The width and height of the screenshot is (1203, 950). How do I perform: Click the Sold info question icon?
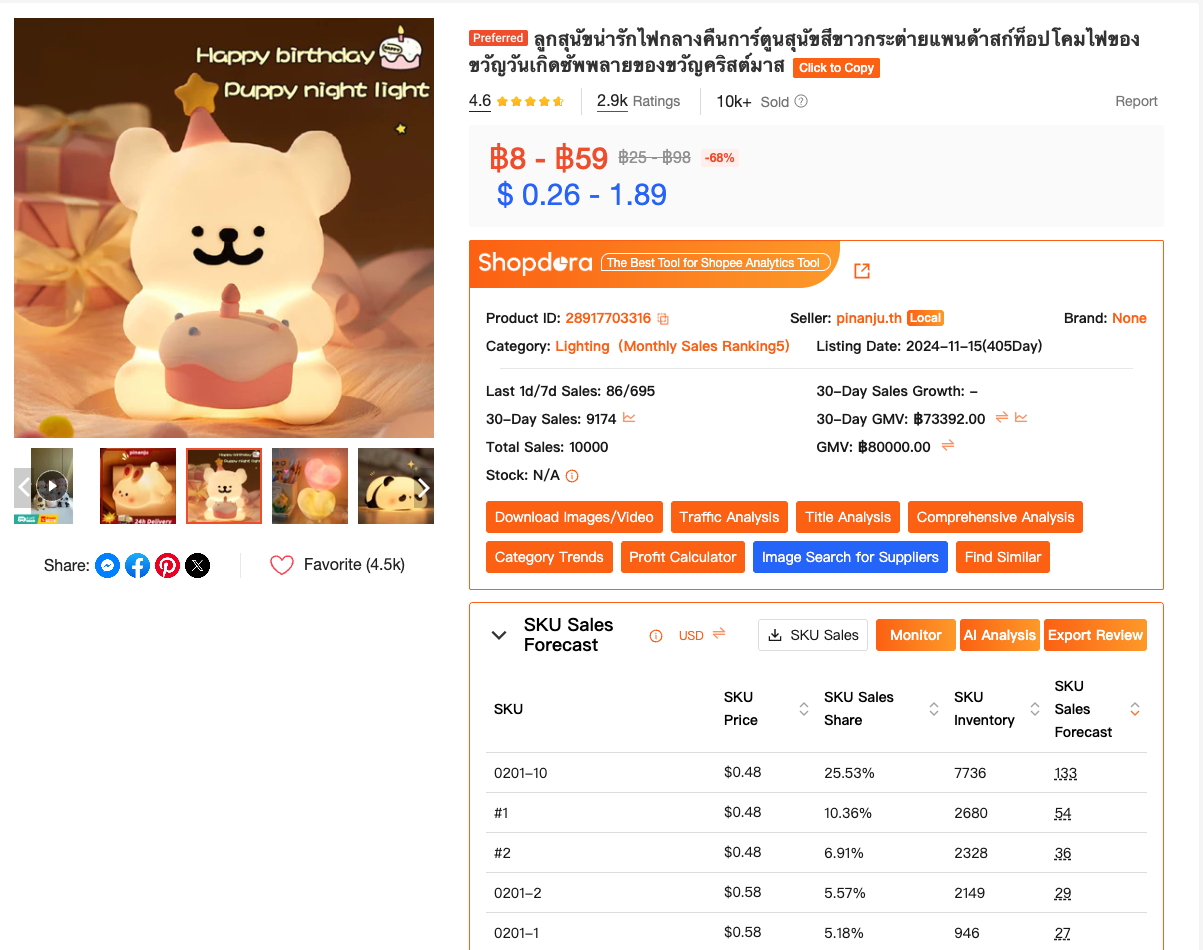(801, 101)
